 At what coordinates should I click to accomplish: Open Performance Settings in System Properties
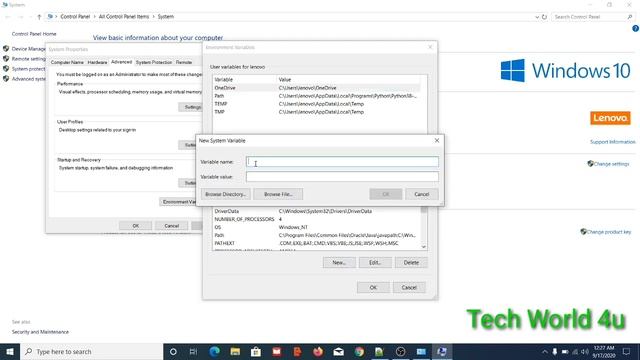point(191,107)
